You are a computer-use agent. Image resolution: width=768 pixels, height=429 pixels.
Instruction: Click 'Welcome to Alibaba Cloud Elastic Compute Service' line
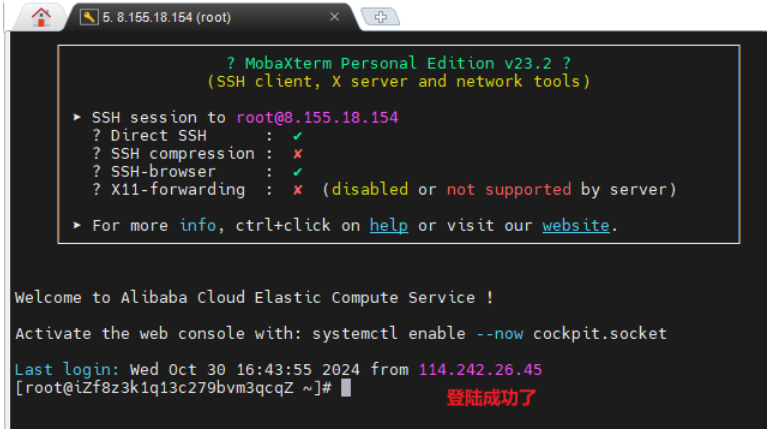tap(254, 297)
